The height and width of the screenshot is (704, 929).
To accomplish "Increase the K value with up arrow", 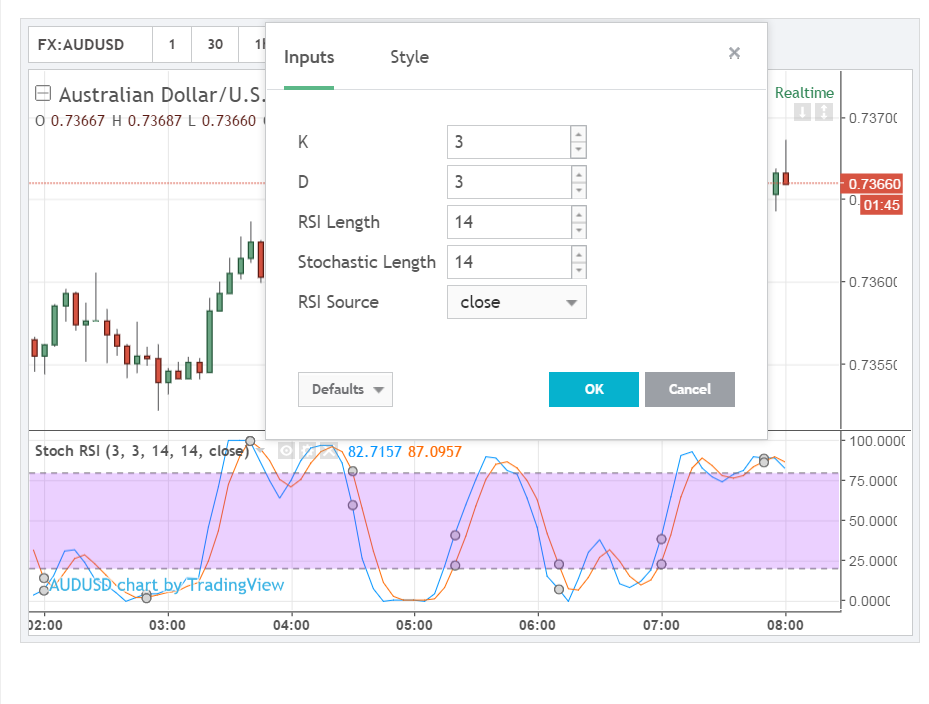I will click(x=578, y=135).
